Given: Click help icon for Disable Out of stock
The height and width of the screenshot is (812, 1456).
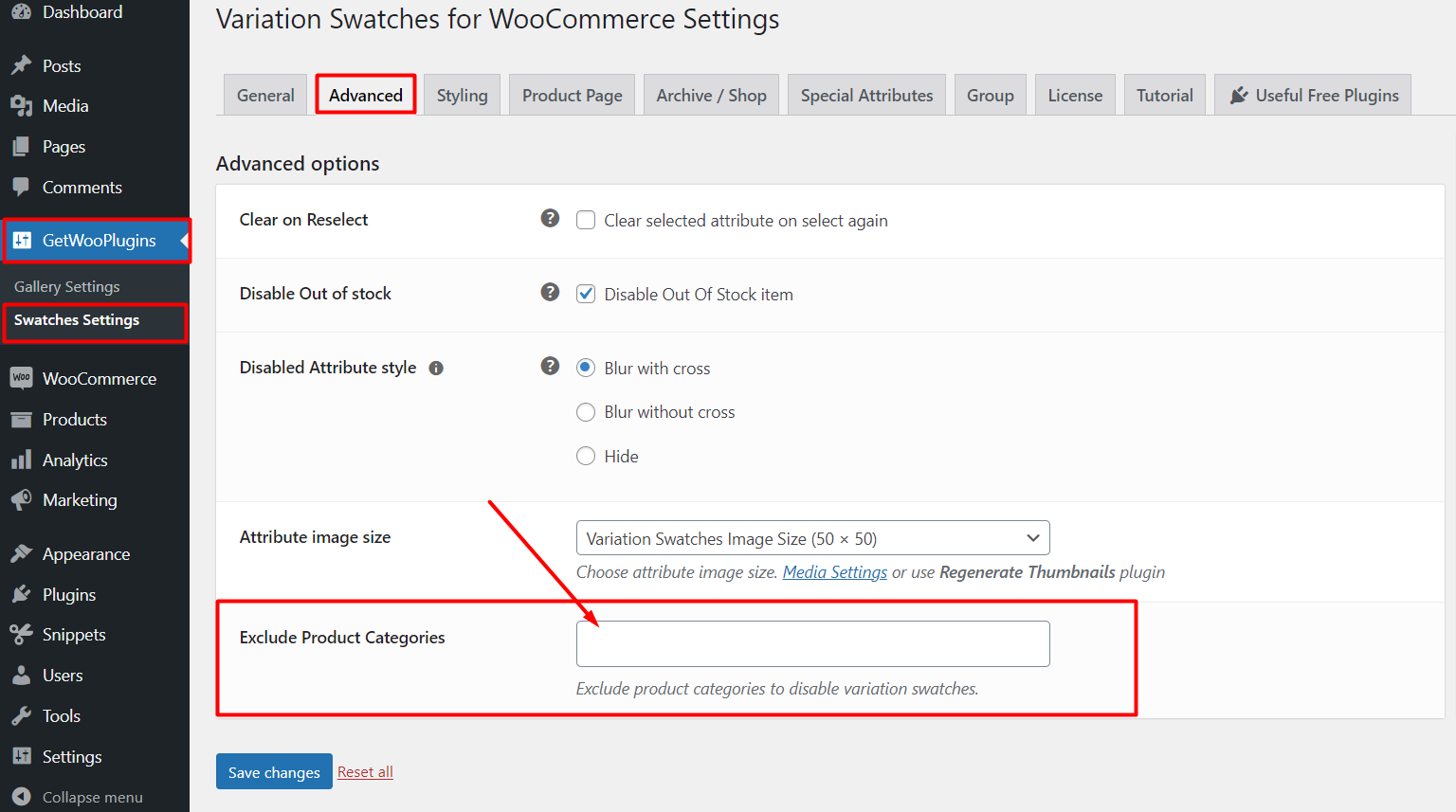Looking at the screenshot, I should click(x=550, y=292).
